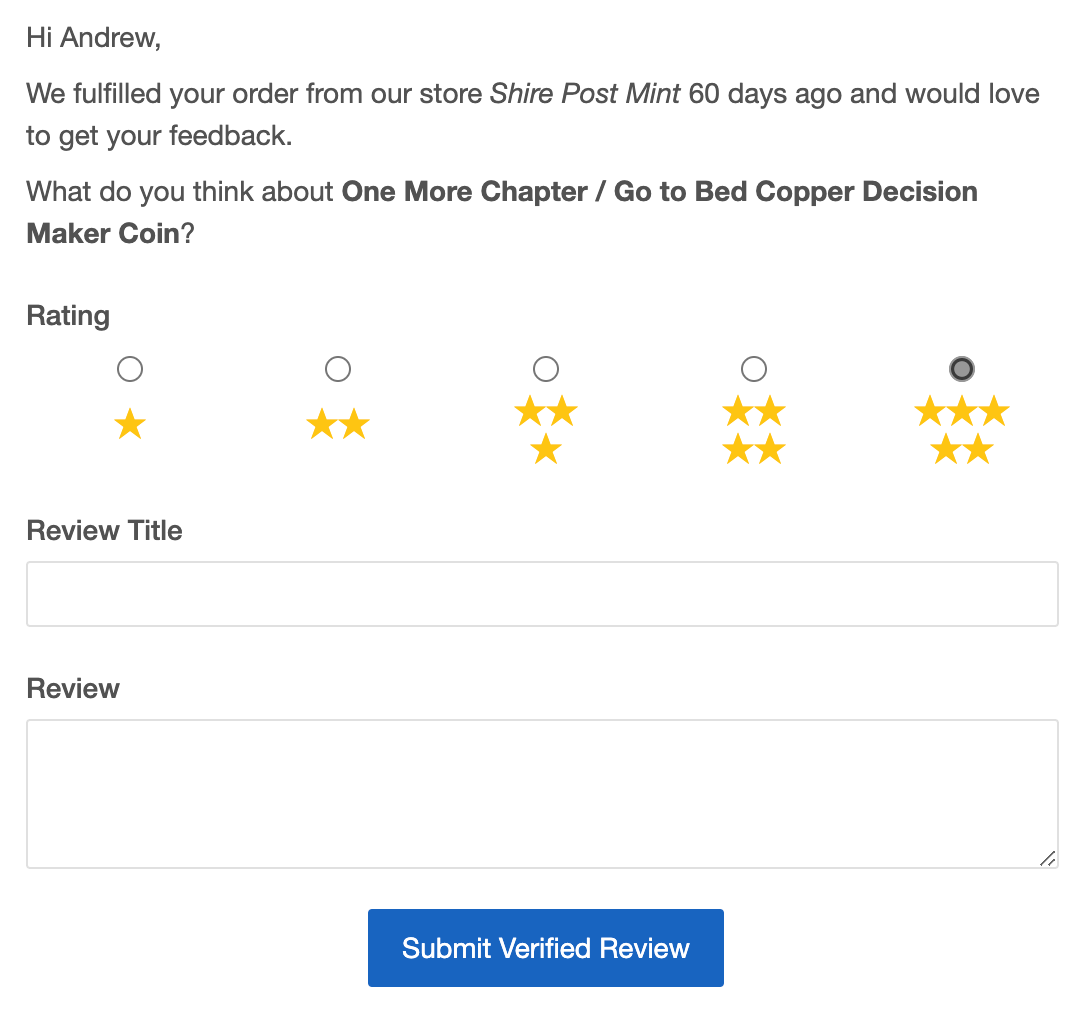Click Submit Verified Review
Screen dimensions: 1092x1010
tap(545, 948)
